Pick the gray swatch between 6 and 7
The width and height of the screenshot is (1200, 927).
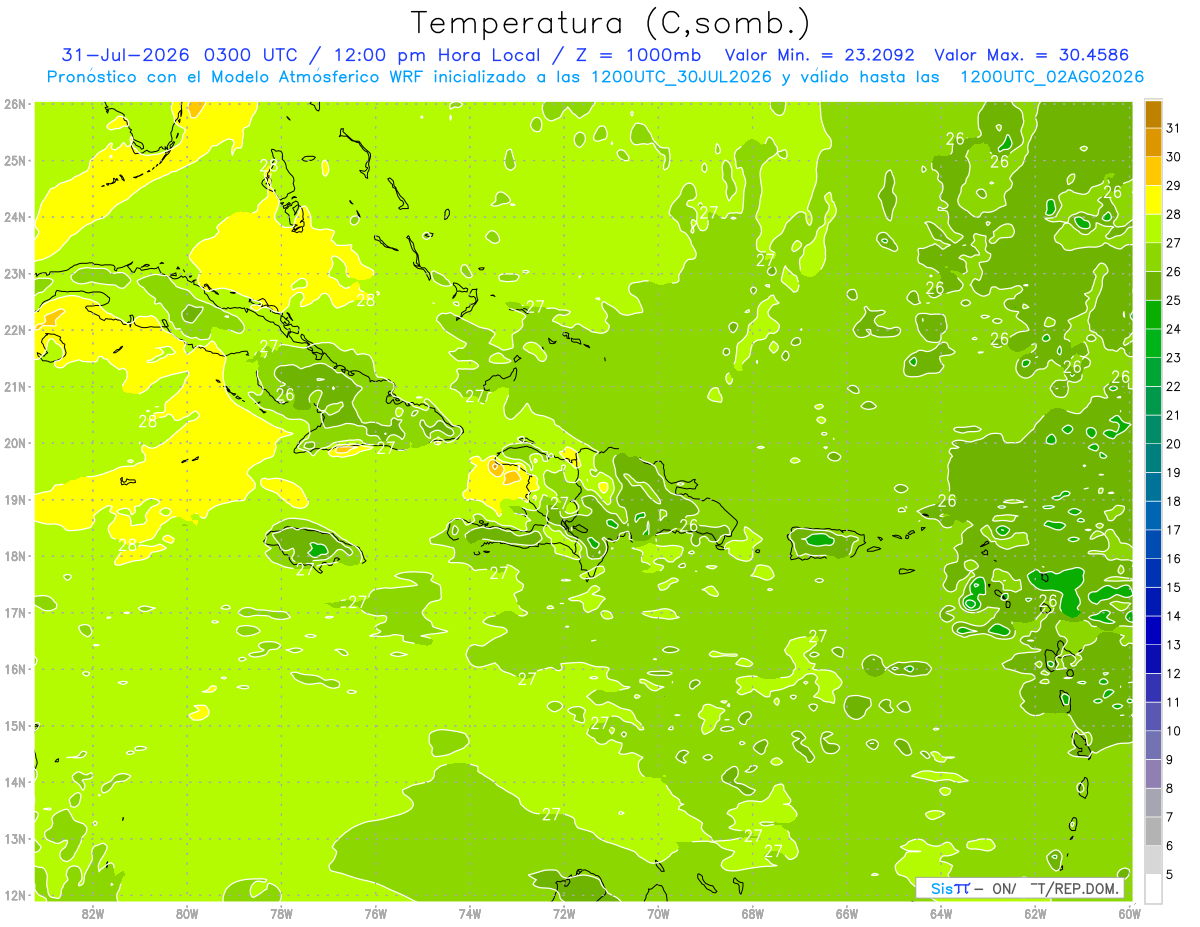point(1153,831)
